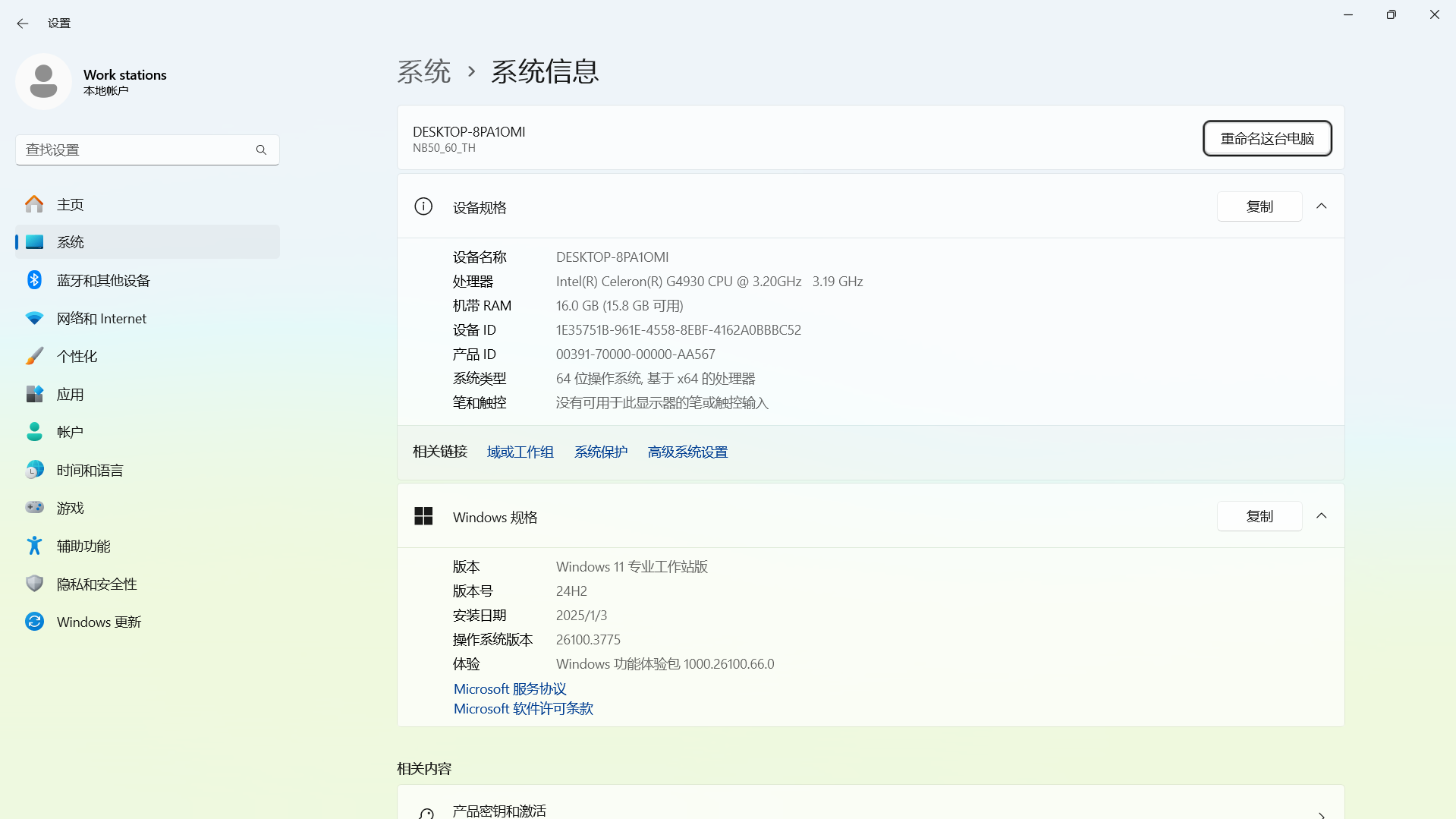The width and height of the screenshot is (1456, 819).
Task: Collapse the Windows 规格 section chevron
Action: pyautogui.click(x=1321, y=516)
